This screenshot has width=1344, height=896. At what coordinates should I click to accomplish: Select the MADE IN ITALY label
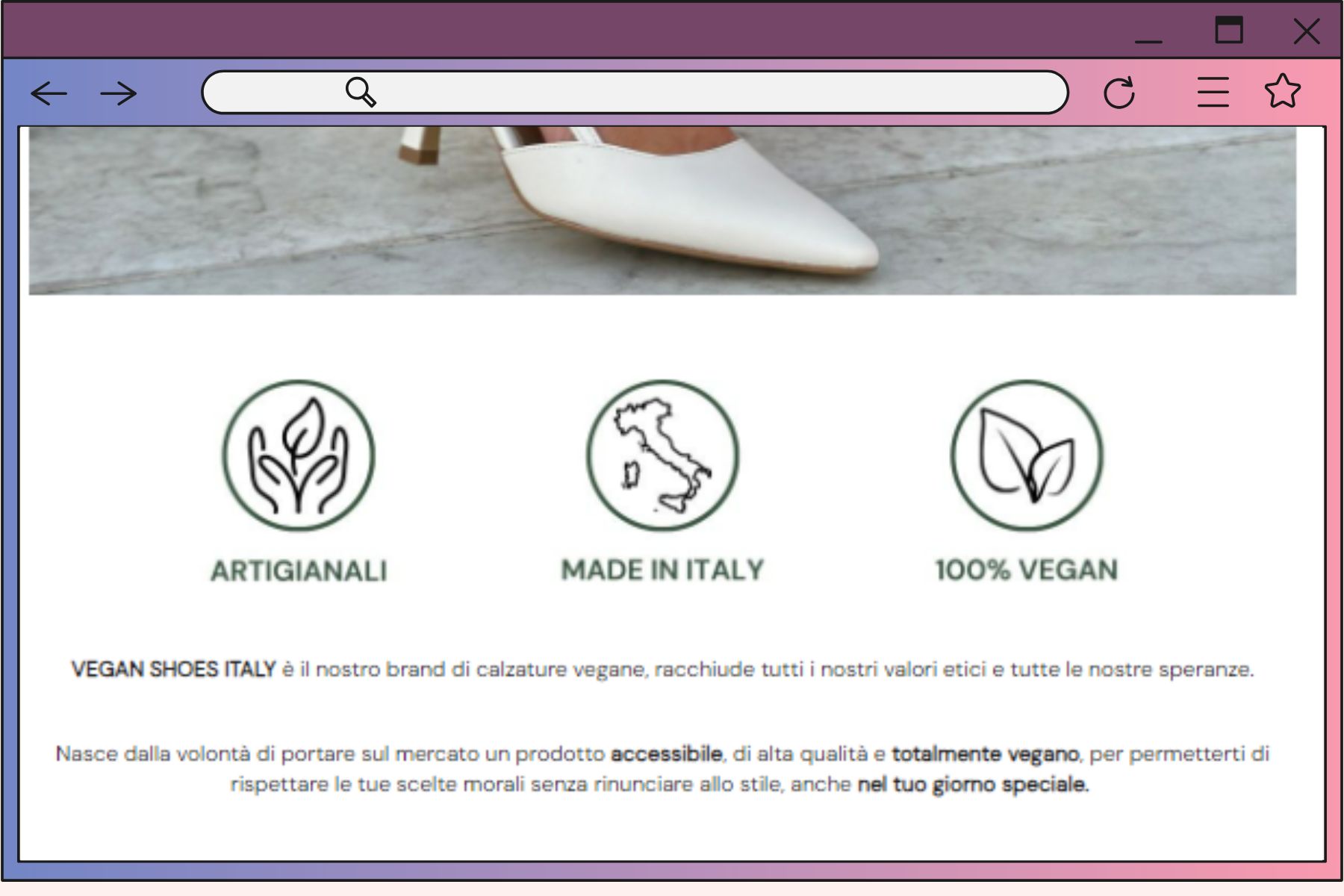click(x=662, y=570)
